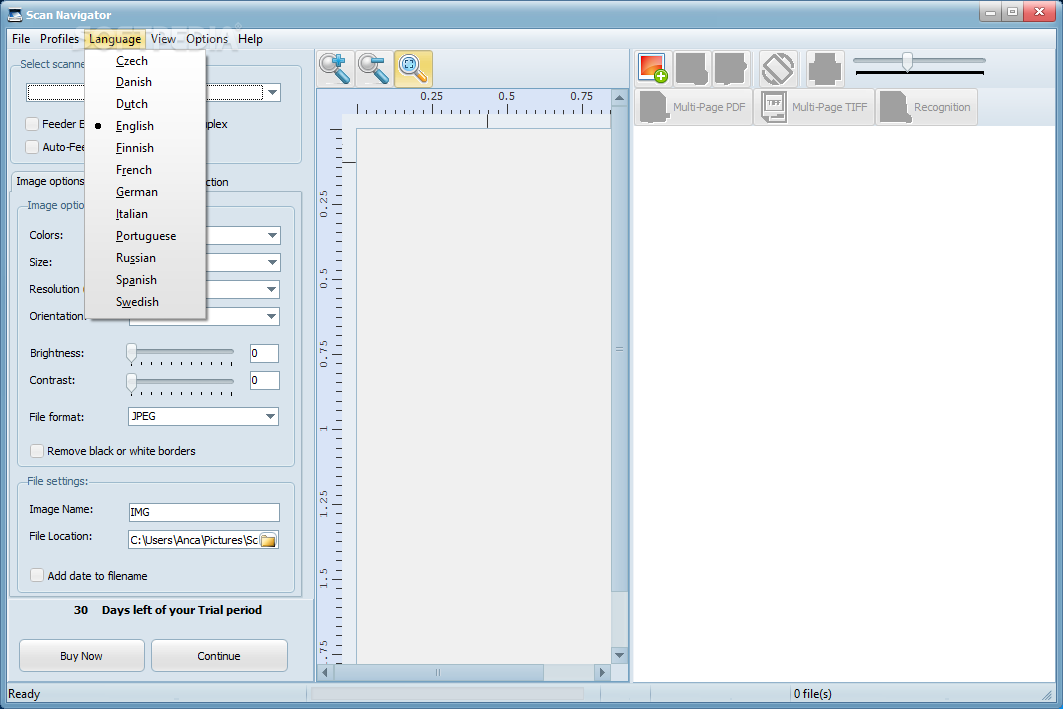
Task: Expand the Resolution dropdown
Action: 272,289
